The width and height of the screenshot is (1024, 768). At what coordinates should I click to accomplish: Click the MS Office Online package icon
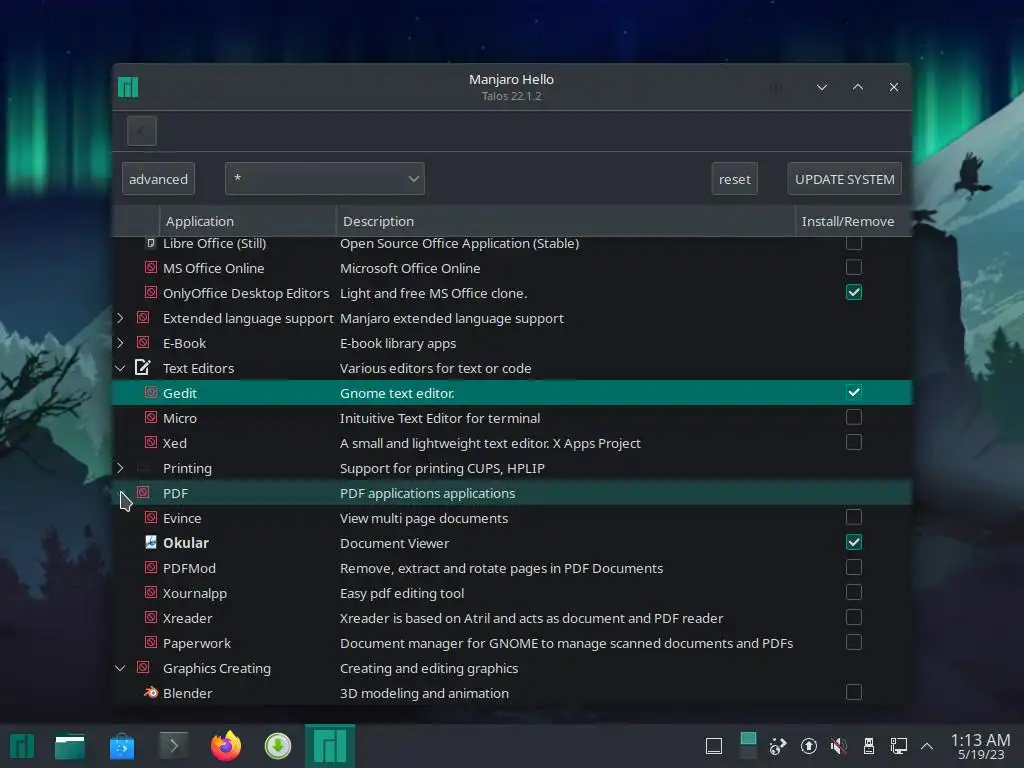click(x=151, y=268)
